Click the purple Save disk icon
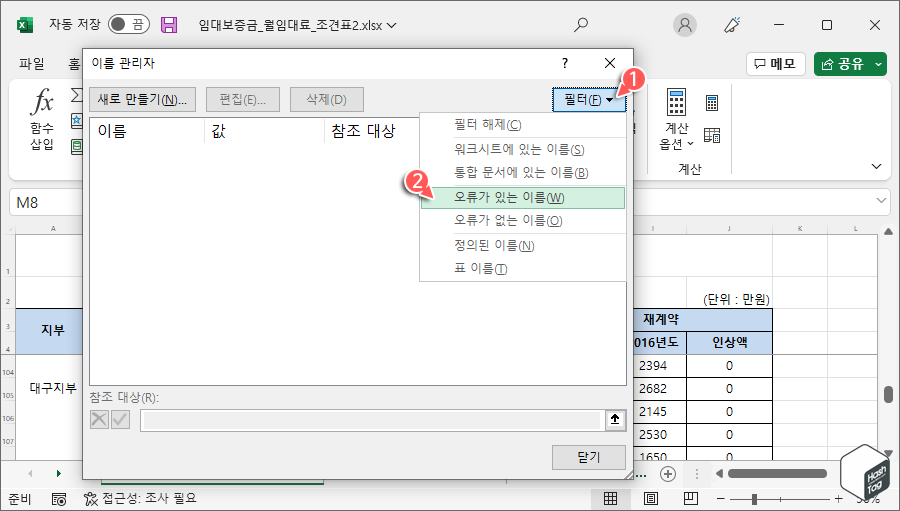Screen dimensions: 900x511 169,25
